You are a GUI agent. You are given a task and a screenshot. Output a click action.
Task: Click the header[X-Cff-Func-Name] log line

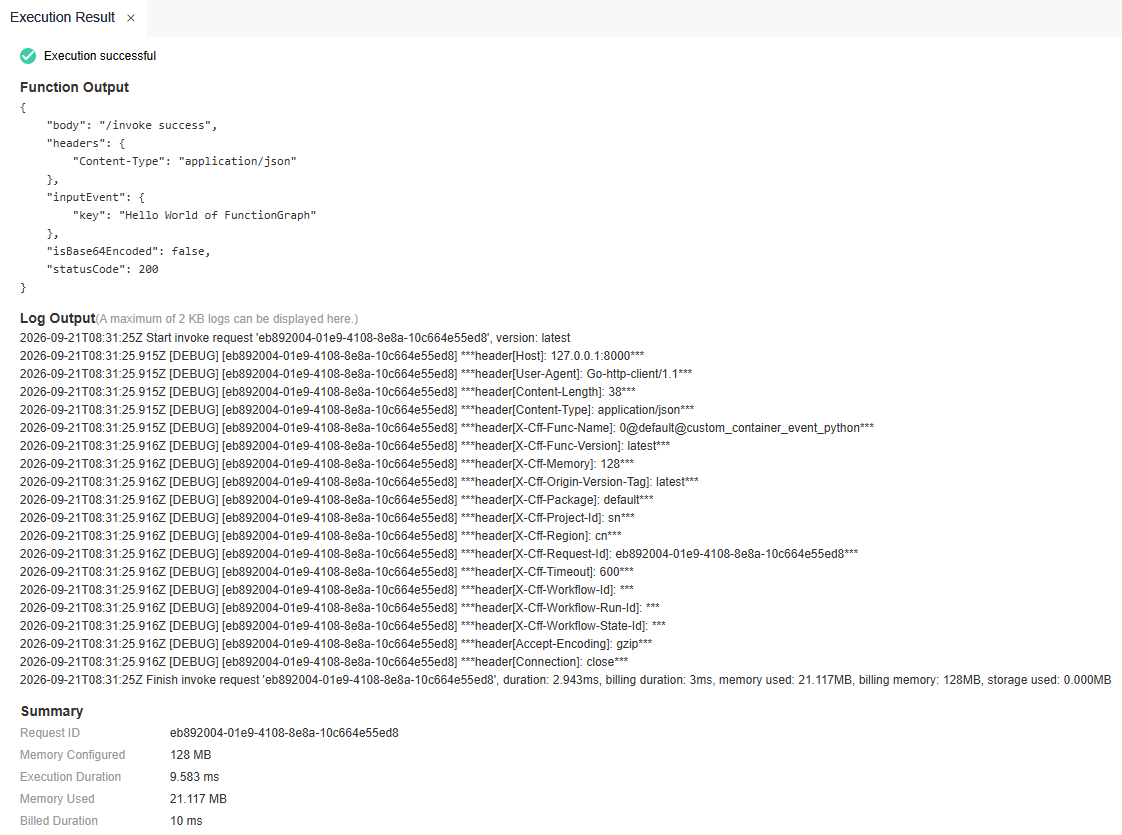447,427
